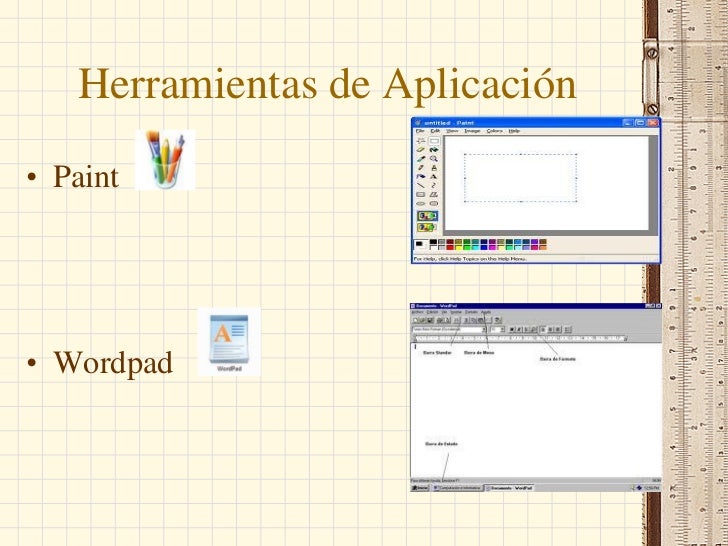Image resolution: width=728 pixels, height=546 pixels.
Task: Click the New document icon in WordPad toolbar
Action: (415, 320)
